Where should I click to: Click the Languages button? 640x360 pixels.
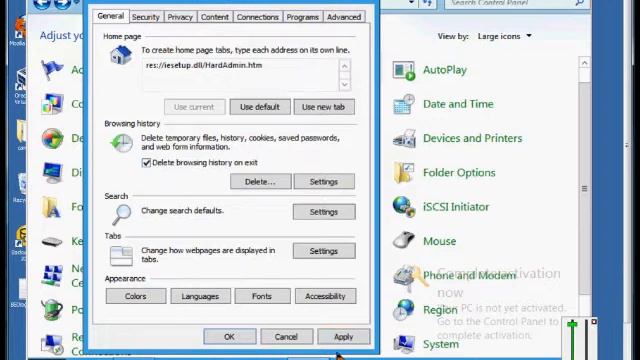tap(200, 296)
